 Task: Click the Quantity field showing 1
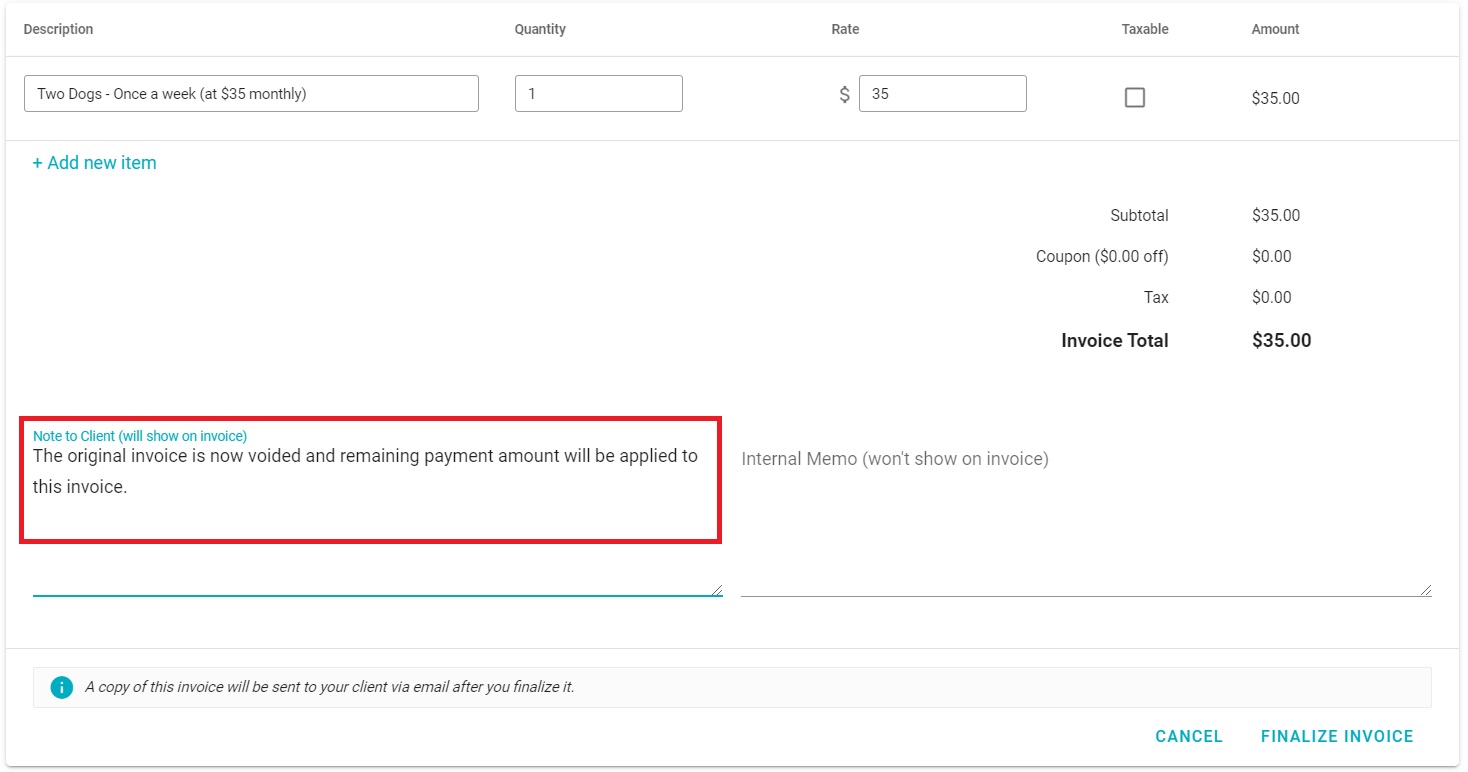598,93
